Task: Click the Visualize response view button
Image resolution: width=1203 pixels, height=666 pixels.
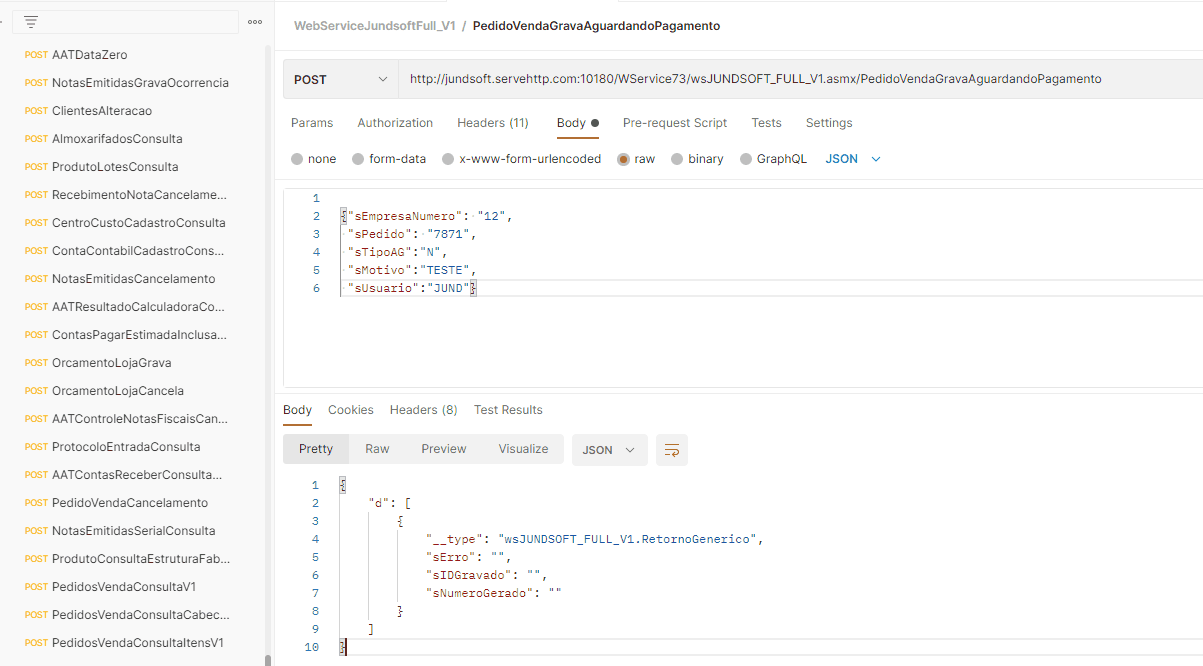Action: (x=523, y=449)
